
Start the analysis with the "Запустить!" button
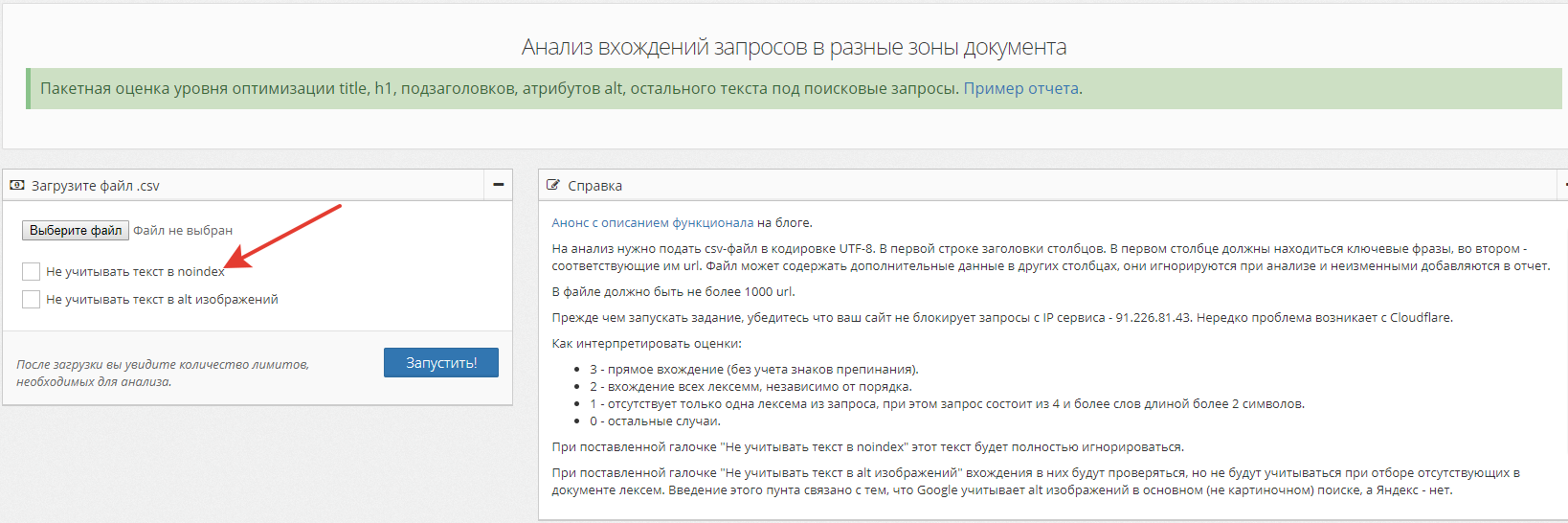click(440, 363)
